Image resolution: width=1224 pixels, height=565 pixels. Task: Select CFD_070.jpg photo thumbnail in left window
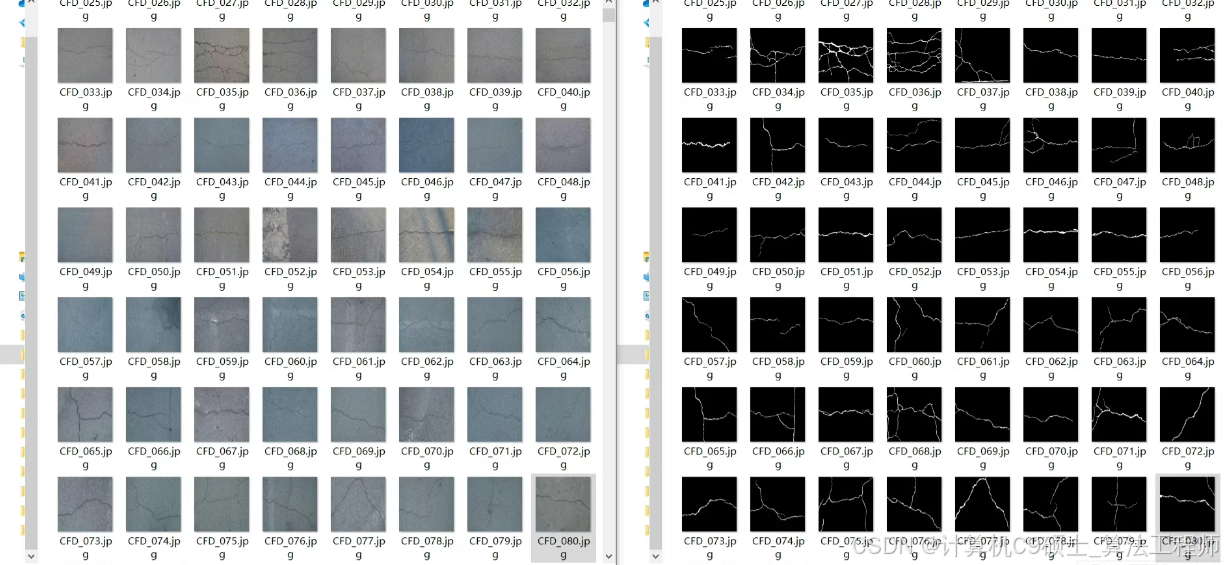pos(426,414)
